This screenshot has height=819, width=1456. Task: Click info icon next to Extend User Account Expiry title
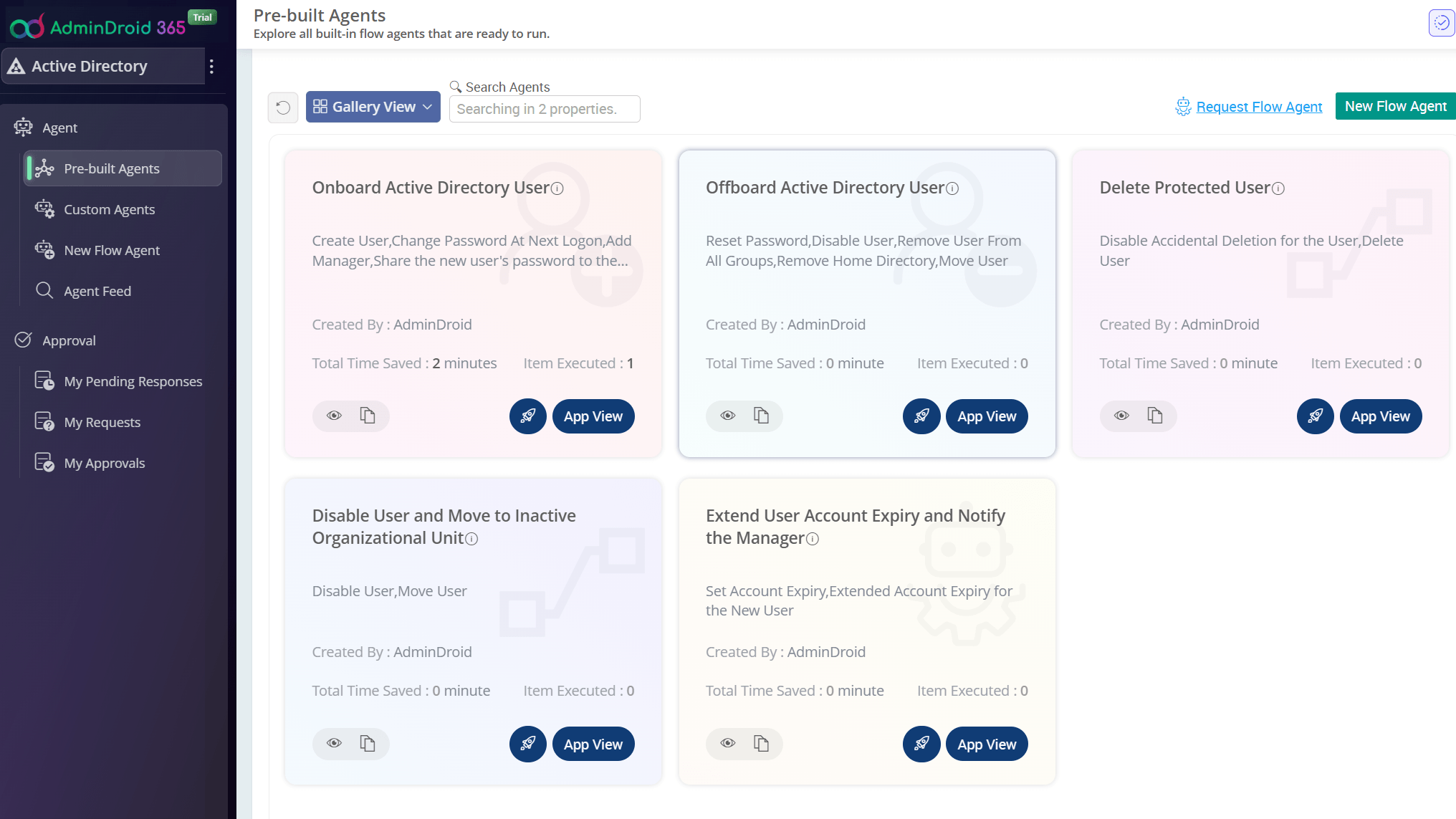tap(813, 539)
